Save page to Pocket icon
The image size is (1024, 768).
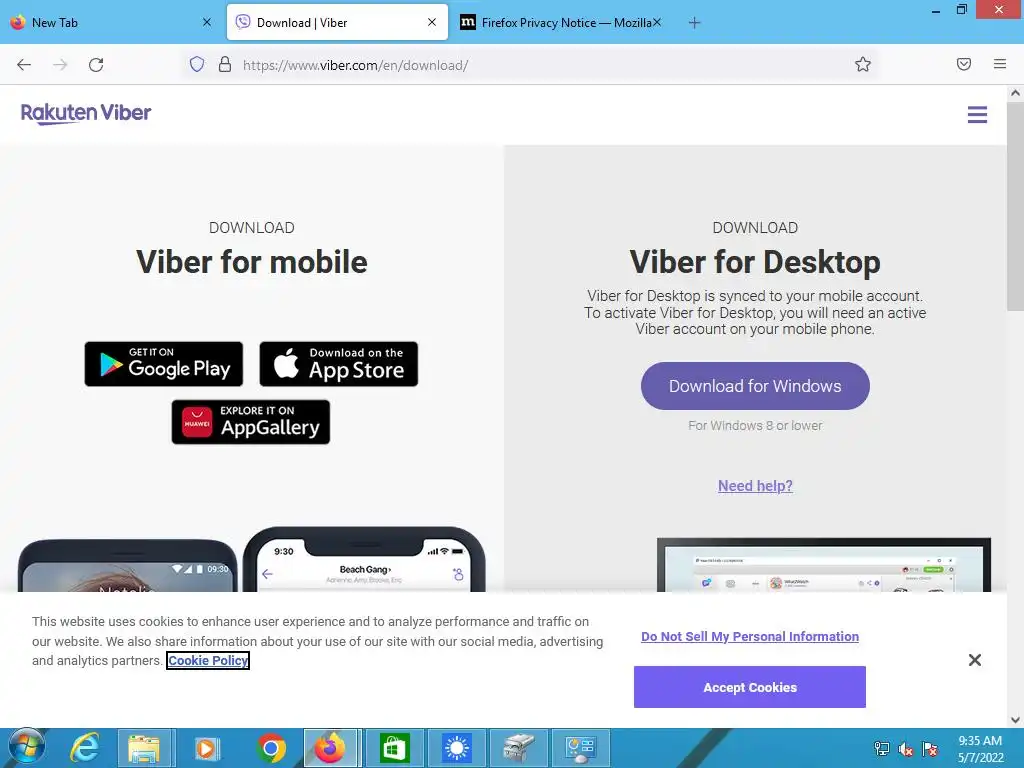pos(964,64)
